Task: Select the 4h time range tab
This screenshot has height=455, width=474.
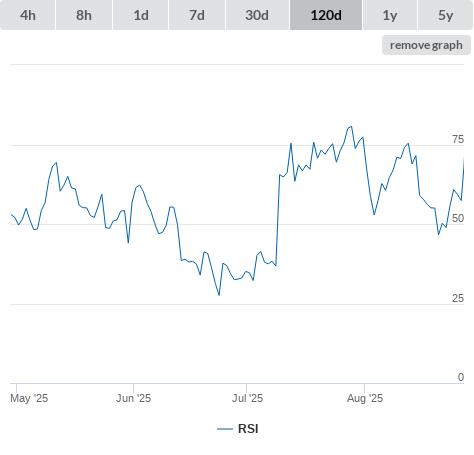Action: tap(27, 15)
